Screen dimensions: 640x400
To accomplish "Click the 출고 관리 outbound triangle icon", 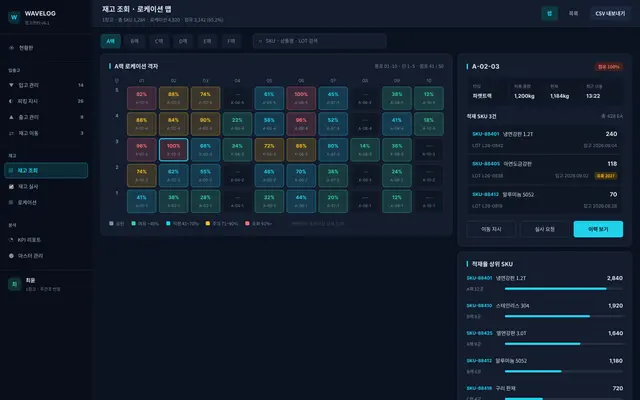I will tap(11, 117).
